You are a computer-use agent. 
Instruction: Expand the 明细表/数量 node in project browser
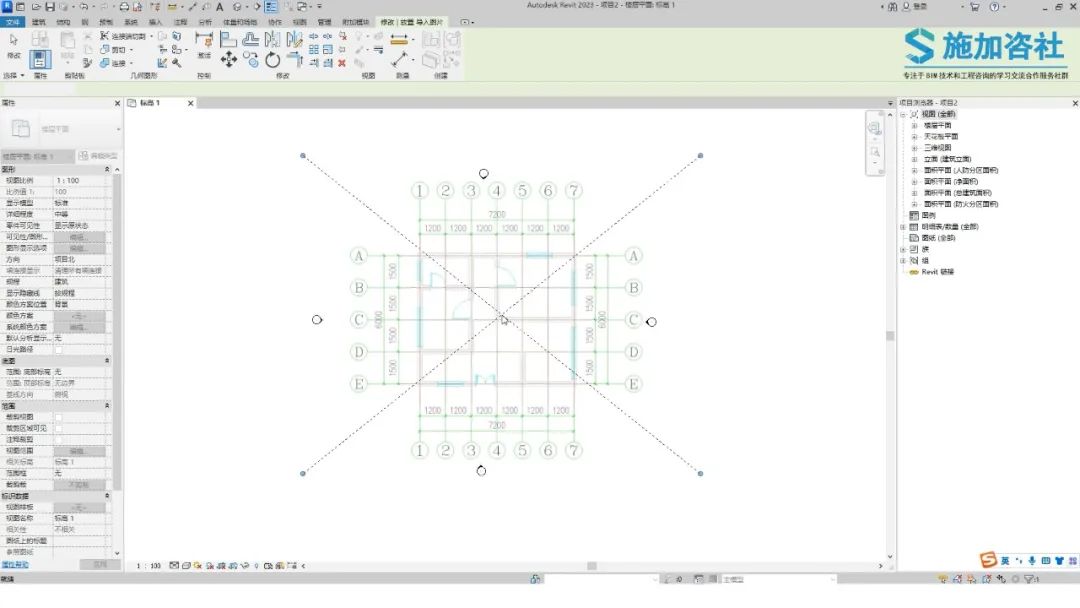[x=903, y=227]
